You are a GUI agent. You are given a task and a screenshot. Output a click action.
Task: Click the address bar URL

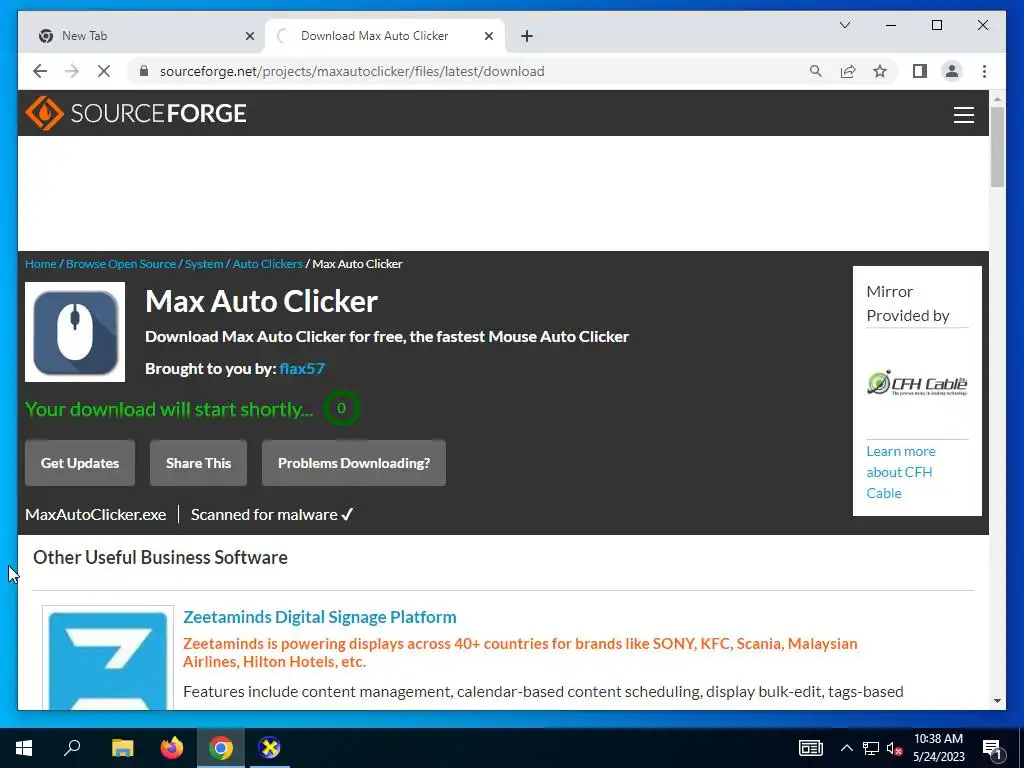click(352, 71)
